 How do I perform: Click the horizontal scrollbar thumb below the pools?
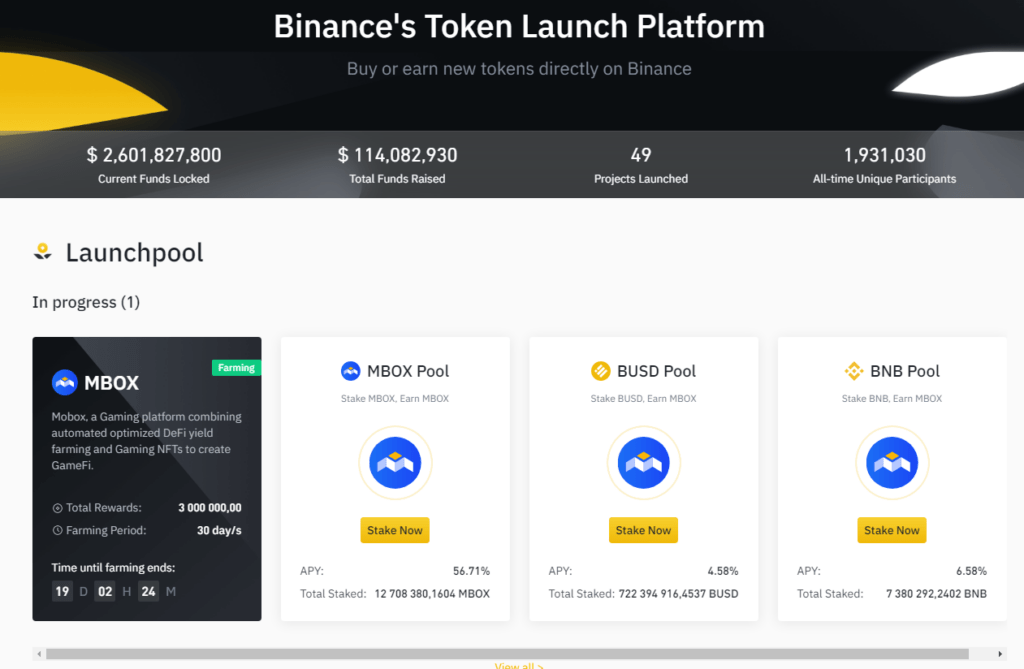coord(506,654)
